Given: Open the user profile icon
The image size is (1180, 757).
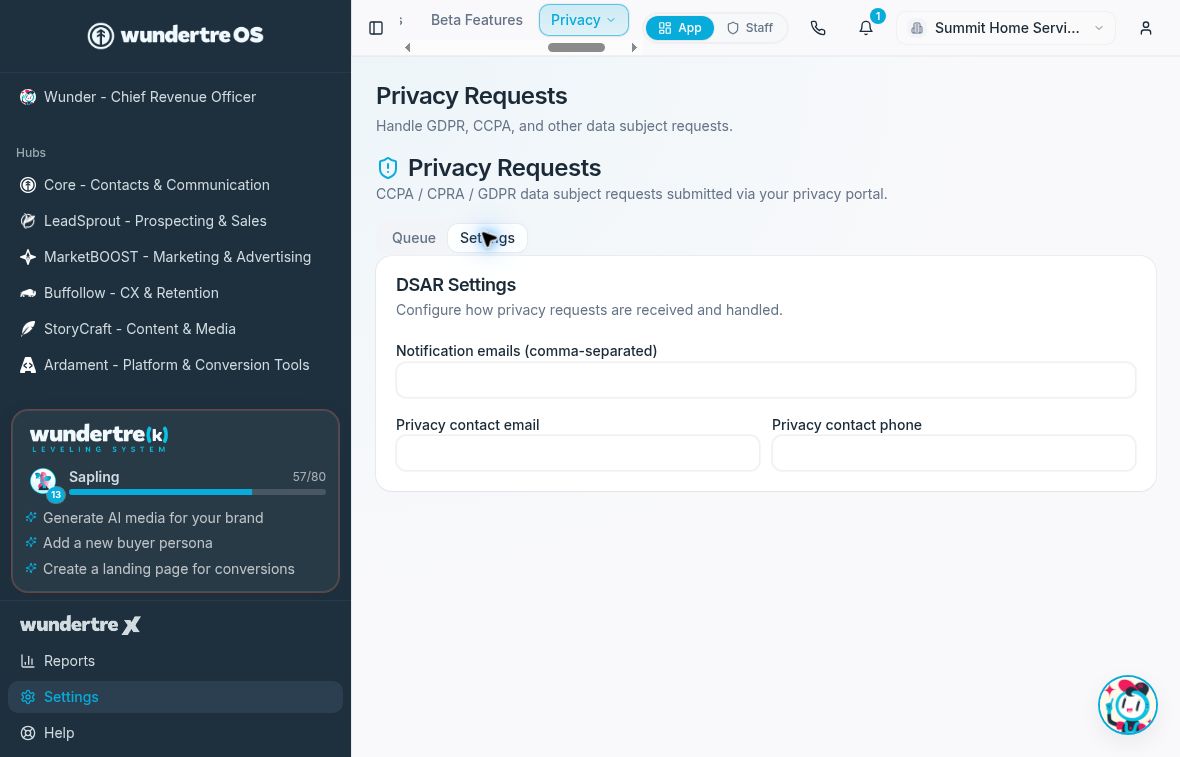Looking at the screenshot, I should click(x=1145, y=28).
